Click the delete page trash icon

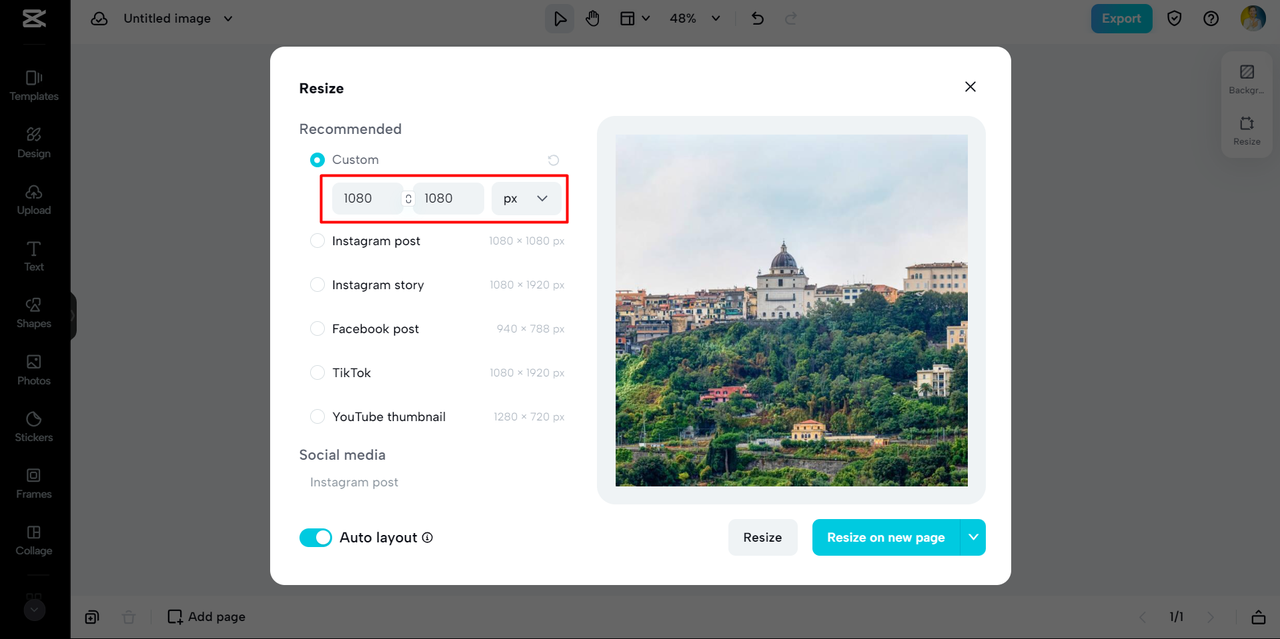point(128,617)
